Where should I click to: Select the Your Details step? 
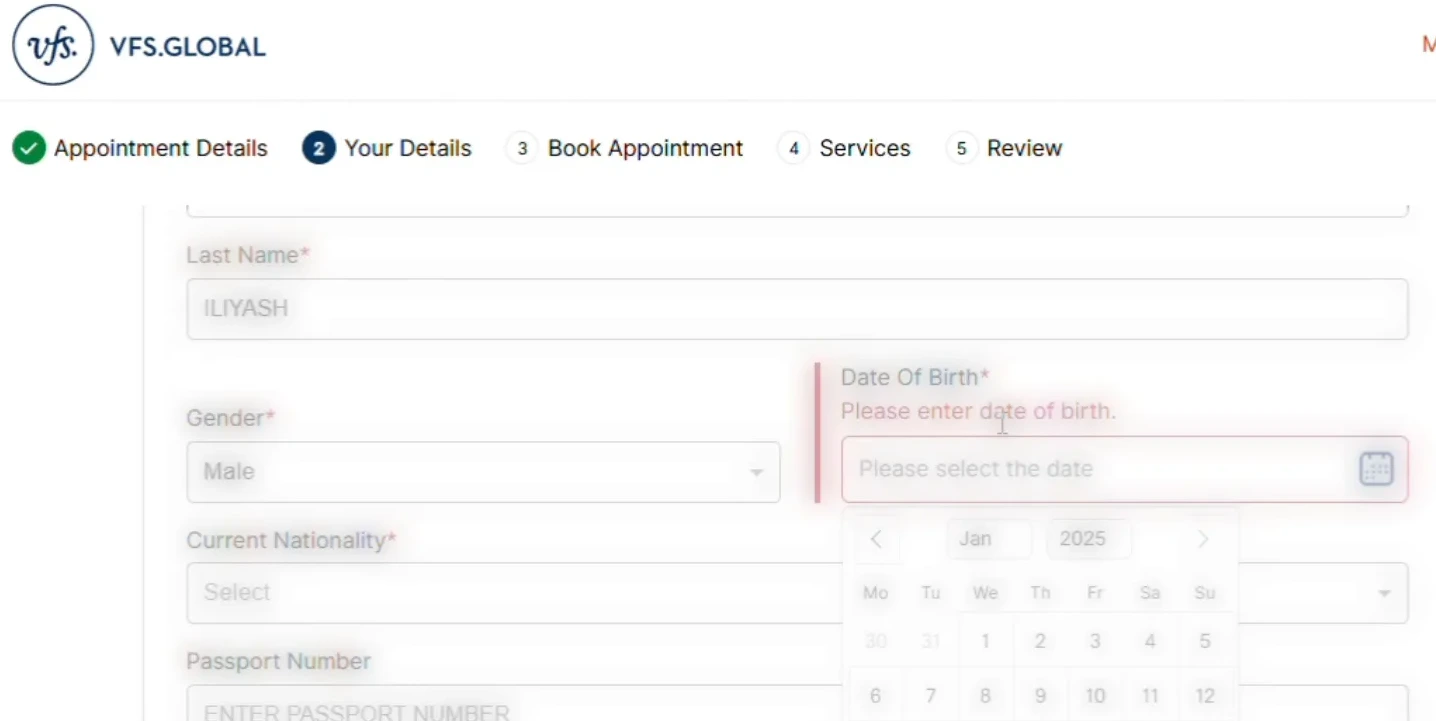(x=387, y=149)
